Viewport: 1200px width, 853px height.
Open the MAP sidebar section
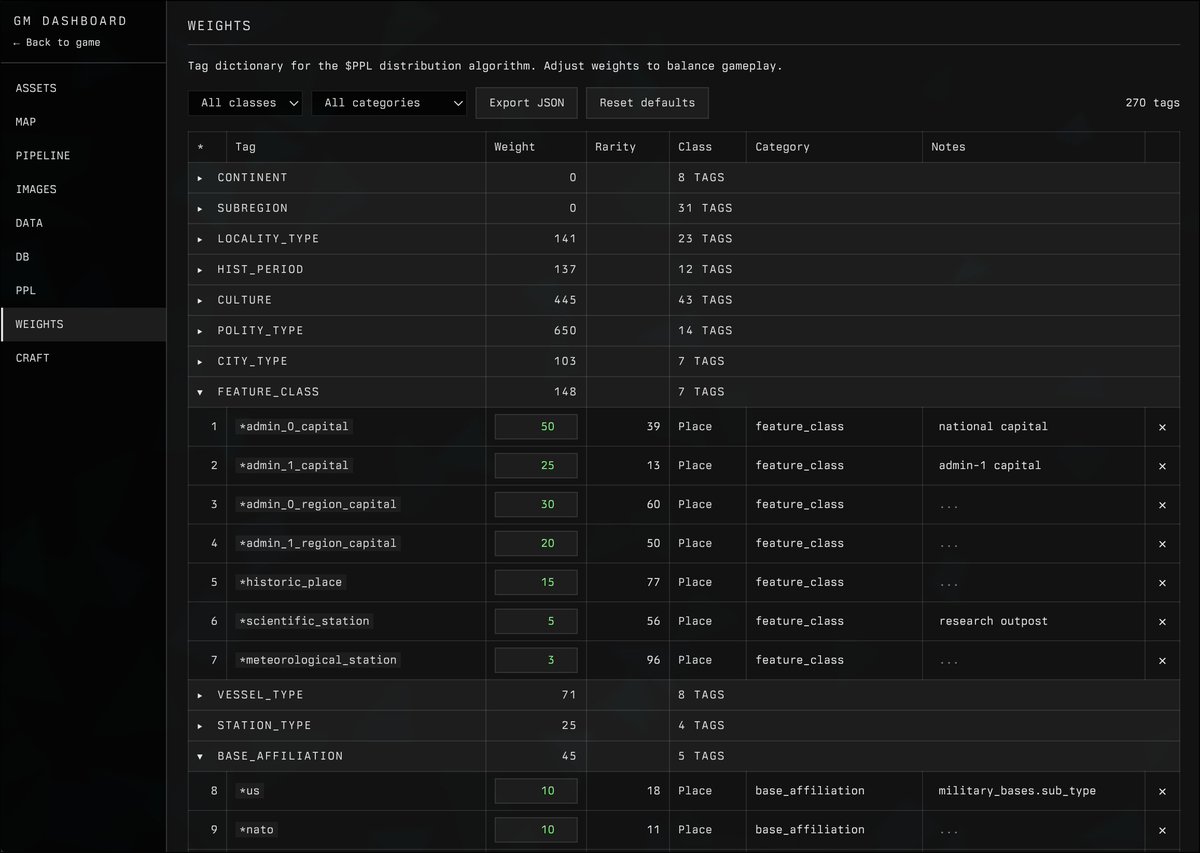83,122
